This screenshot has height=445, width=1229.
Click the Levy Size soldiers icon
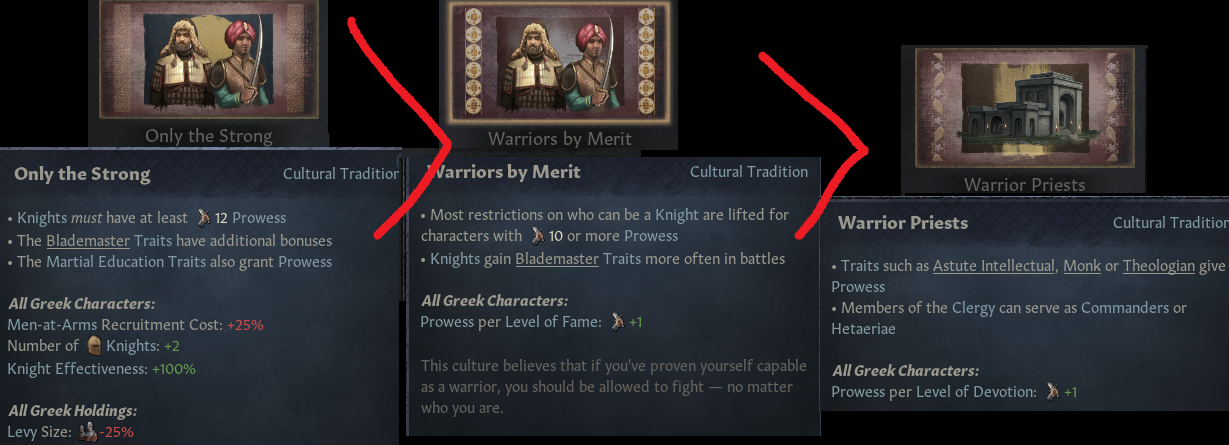pos(90,432)
